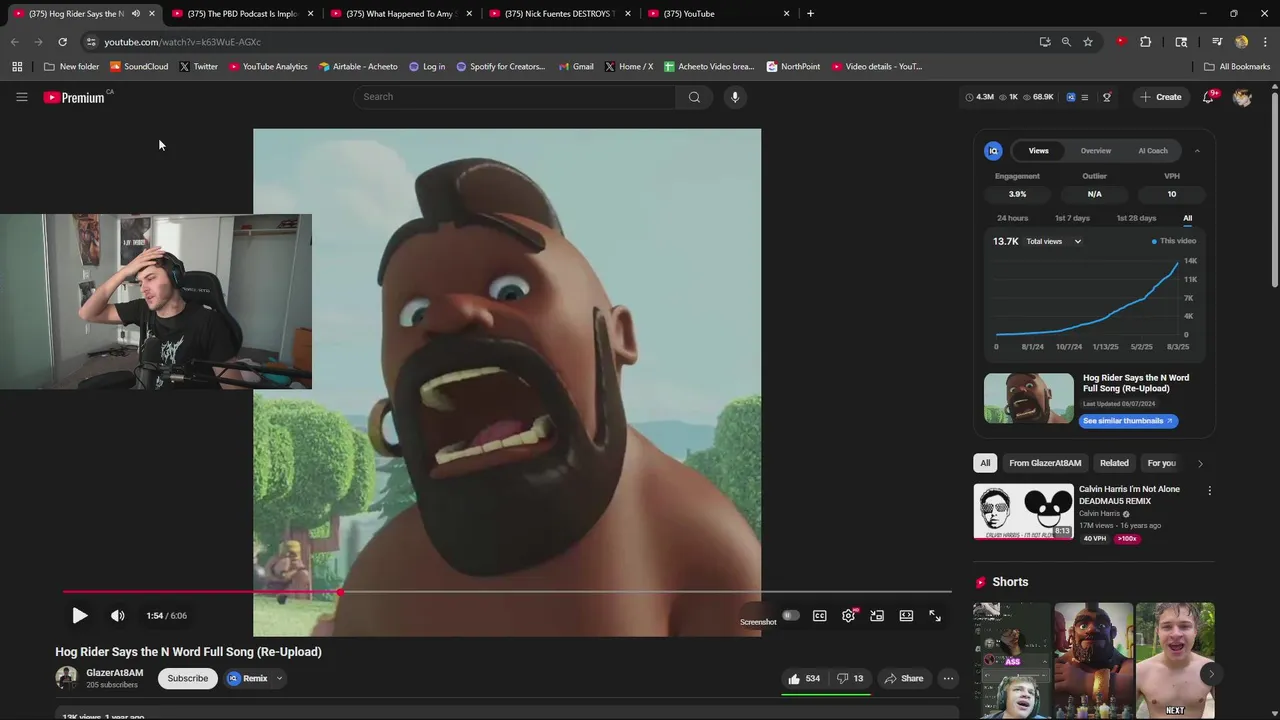Toggle closed captions
Viewport: 1280px width, 720px height.
[820, 616]
